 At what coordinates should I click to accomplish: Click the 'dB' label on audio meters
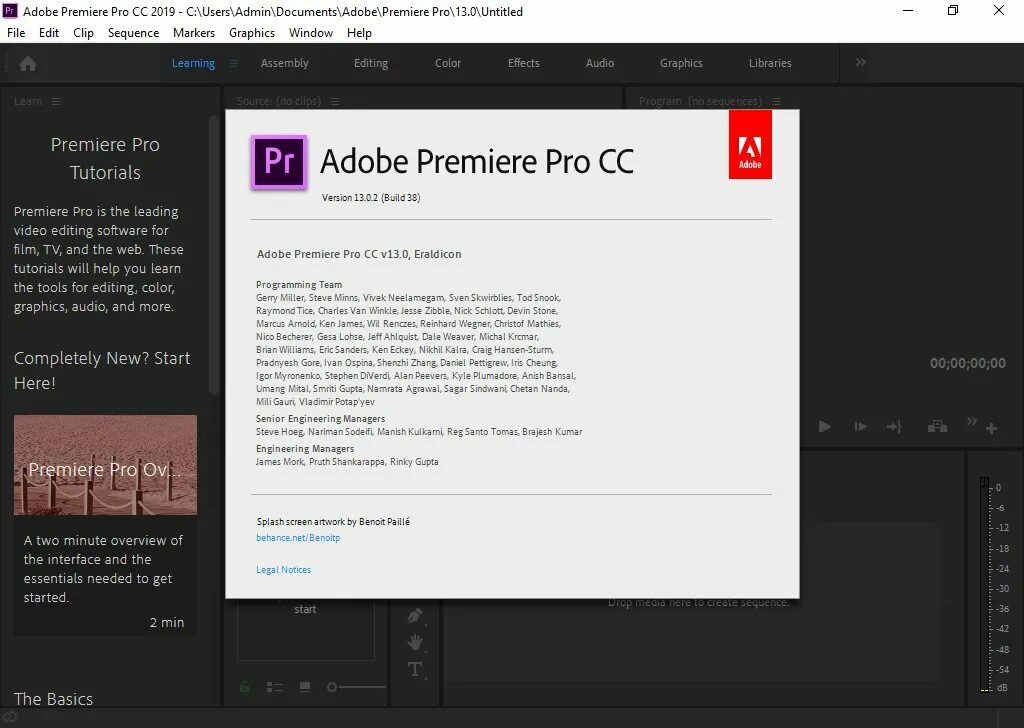pyautogui.click(x=1002, y=688)
